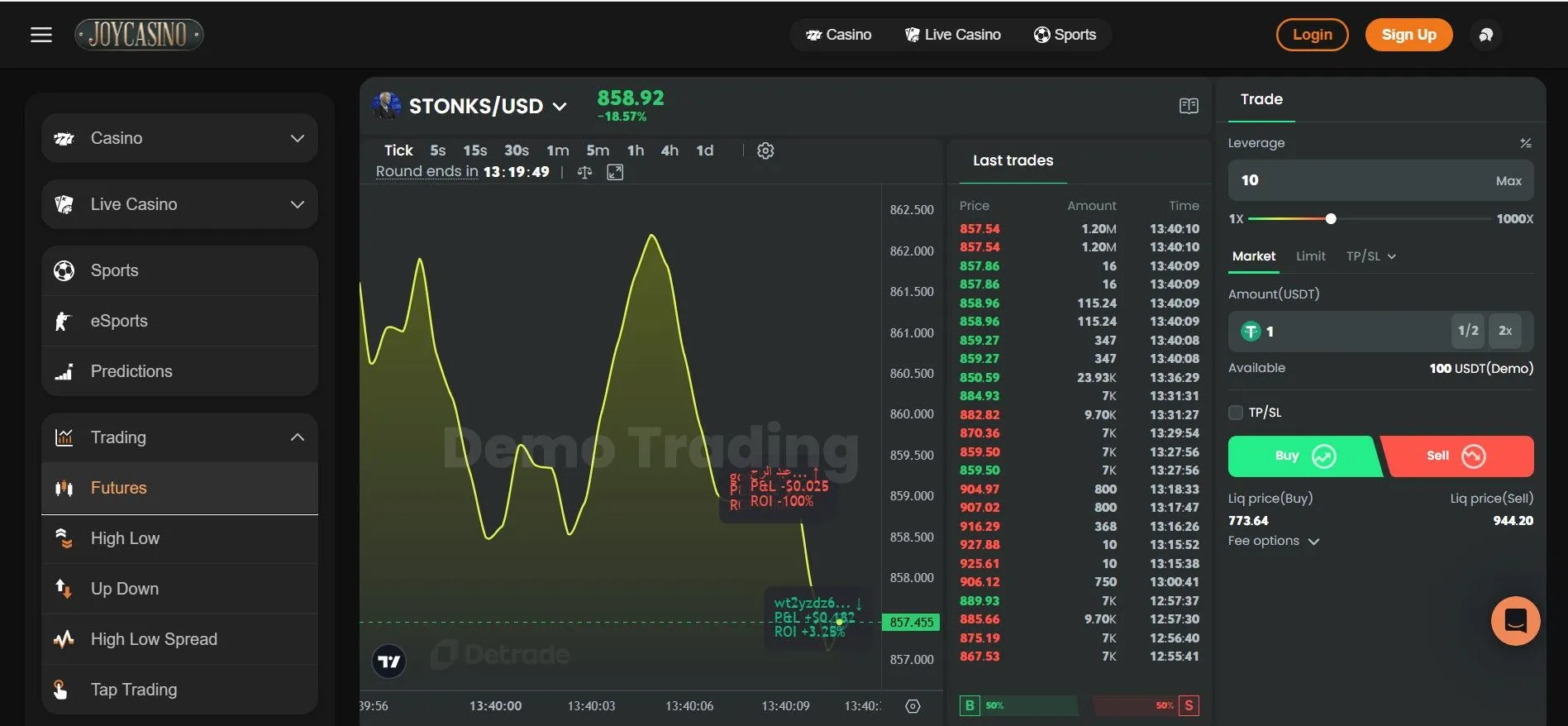Open the TP/SL order type dropdown
The image size is (1568, 726).
click(1370, 256)
